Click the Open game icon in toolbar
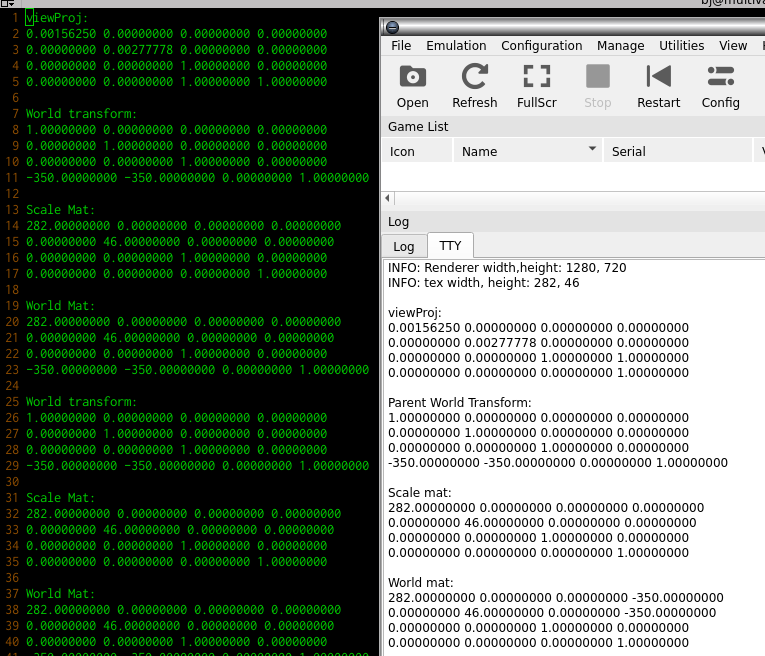This screenshot has height=656, width=765. click(412, 78)
